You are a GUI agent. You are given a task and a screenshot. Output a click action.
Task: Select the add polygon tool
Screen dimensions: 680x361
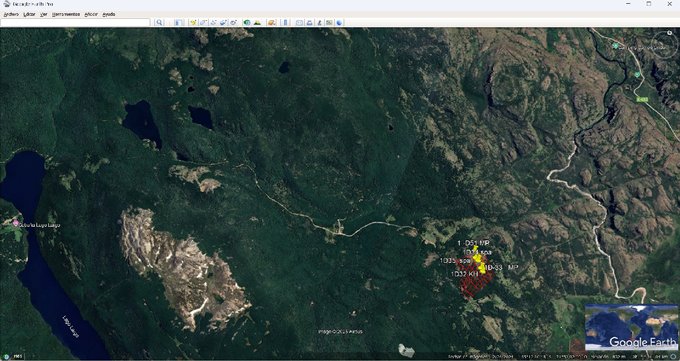(x=203, y=22)
